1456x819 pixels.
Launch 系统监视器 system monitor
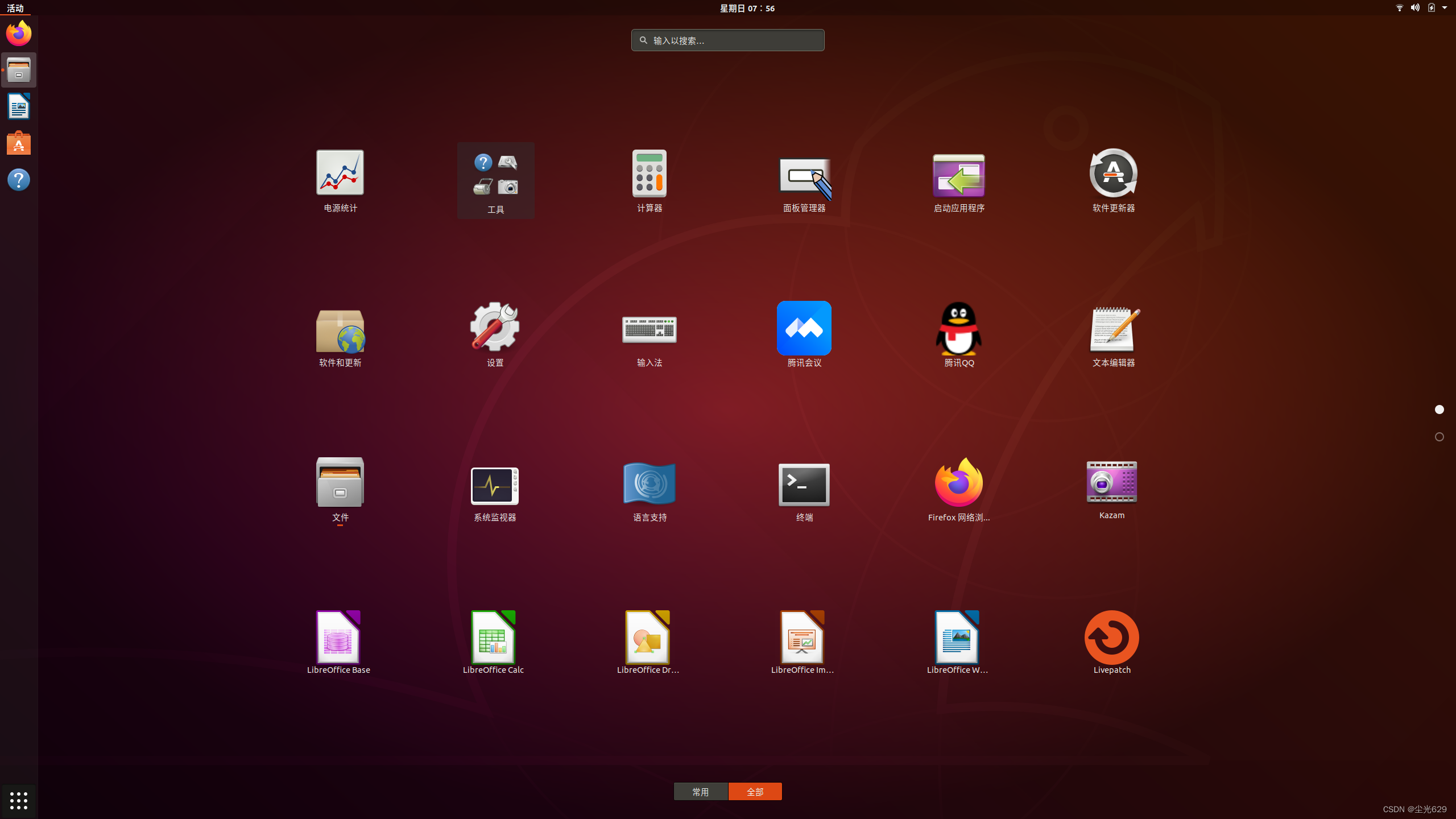coord(495,490)
